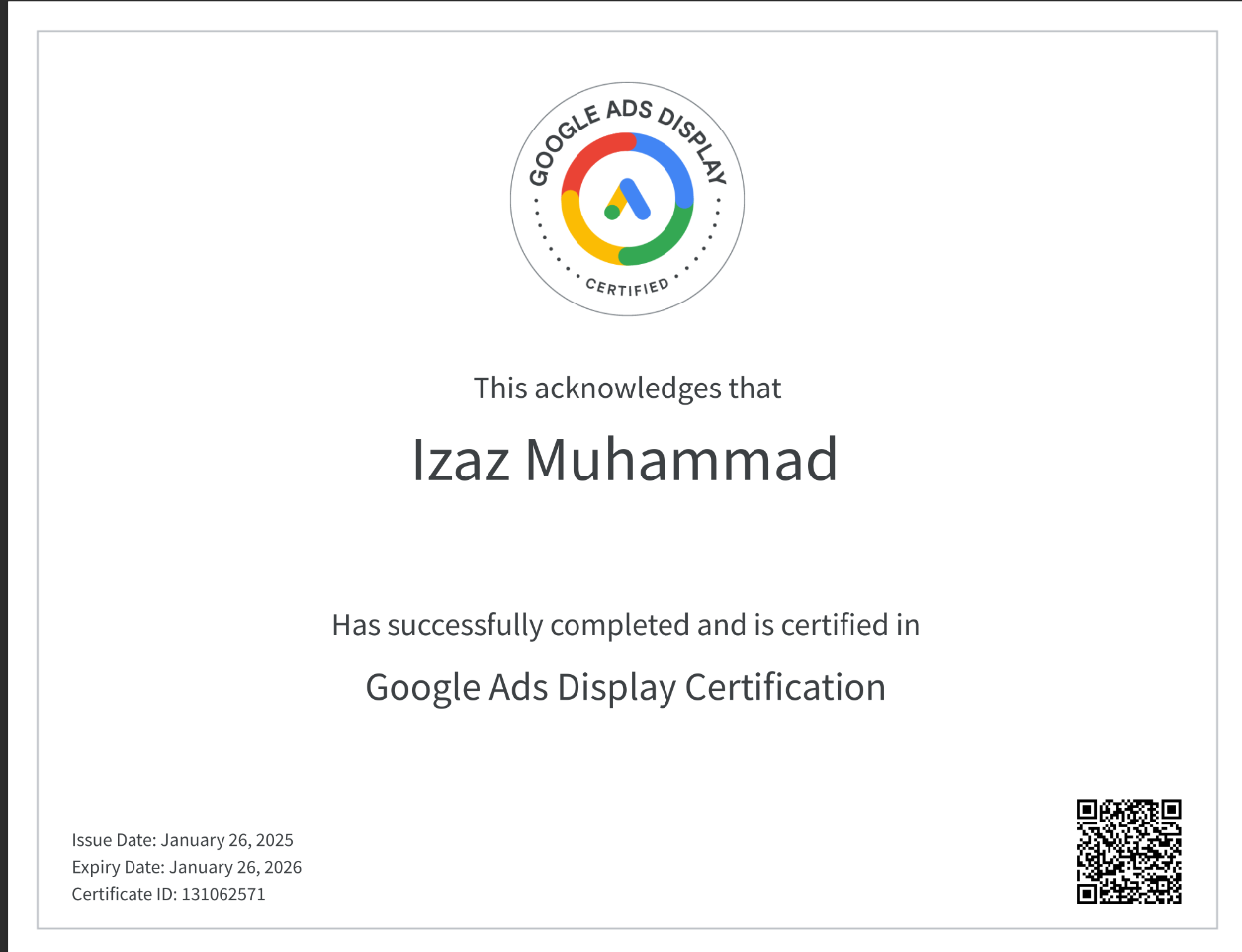Click the curved 'GOOGLE ADS DISPLAY' badge text

tap(627, 111)
